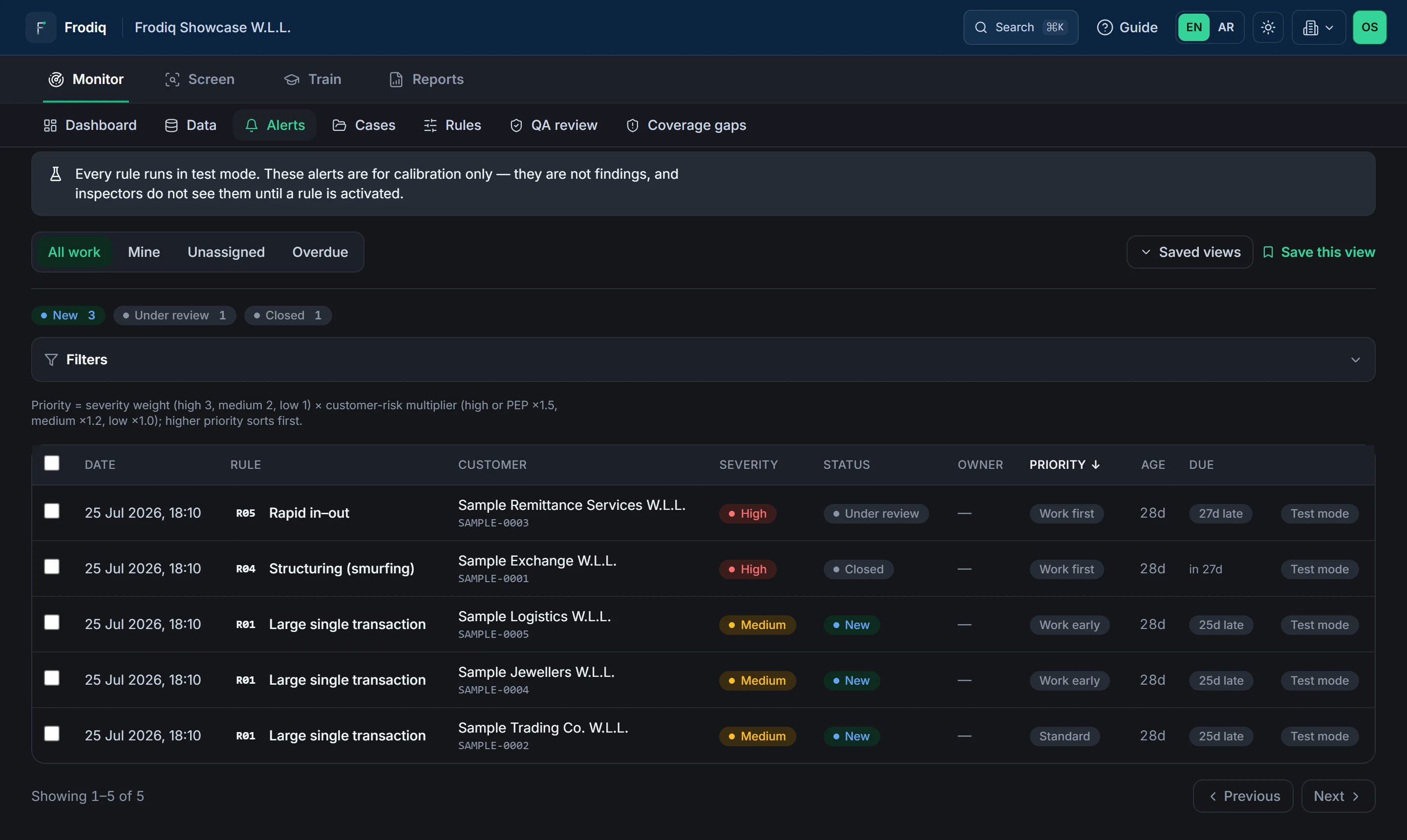Open Sample Jewellers W.L.L. customer
1407x840 pixels.
tap(535, 672)
